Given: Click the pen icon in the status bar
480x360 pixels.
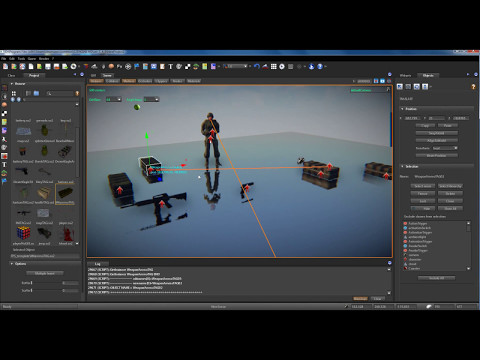Looking at the screenshot, I should click(346, 306).
